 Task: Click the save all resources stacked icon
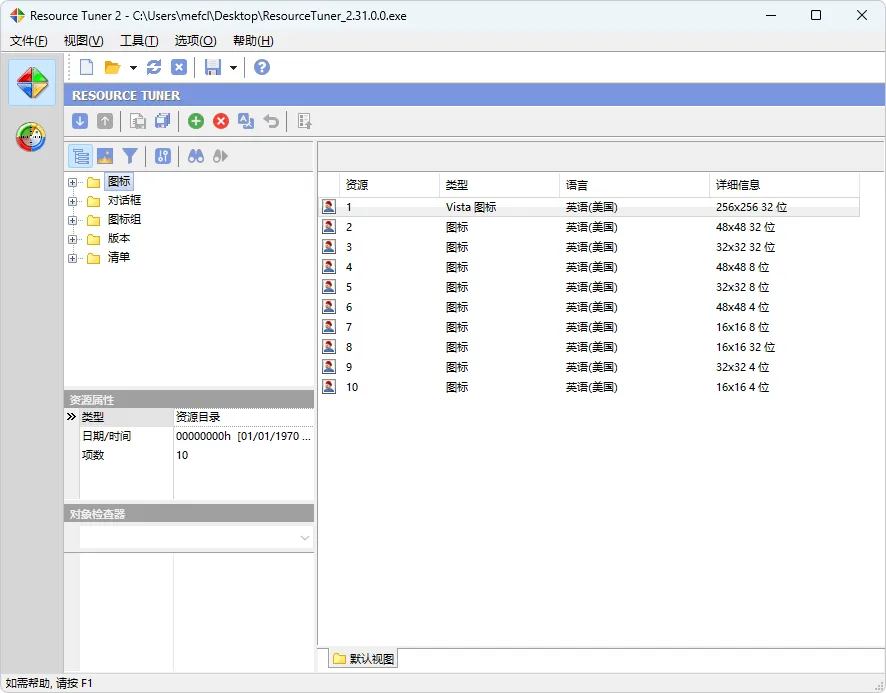[163, 121]
